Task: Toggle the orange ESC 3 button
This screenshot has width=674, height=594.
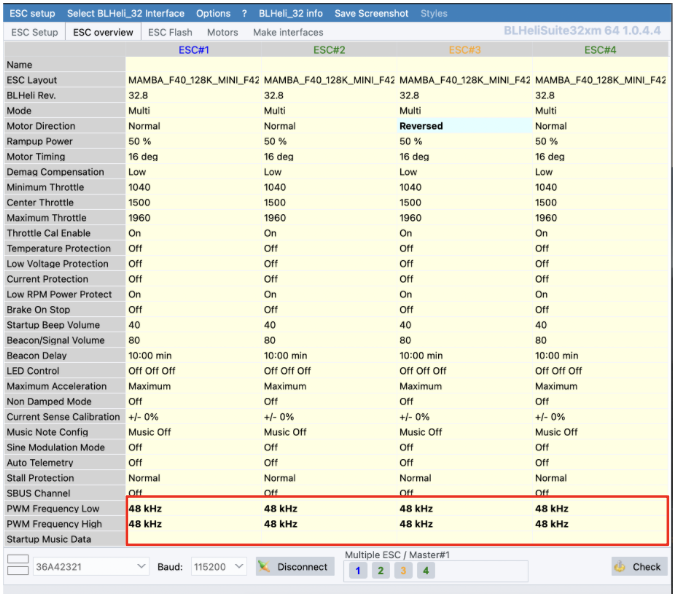Action: (x=403, y=570)
